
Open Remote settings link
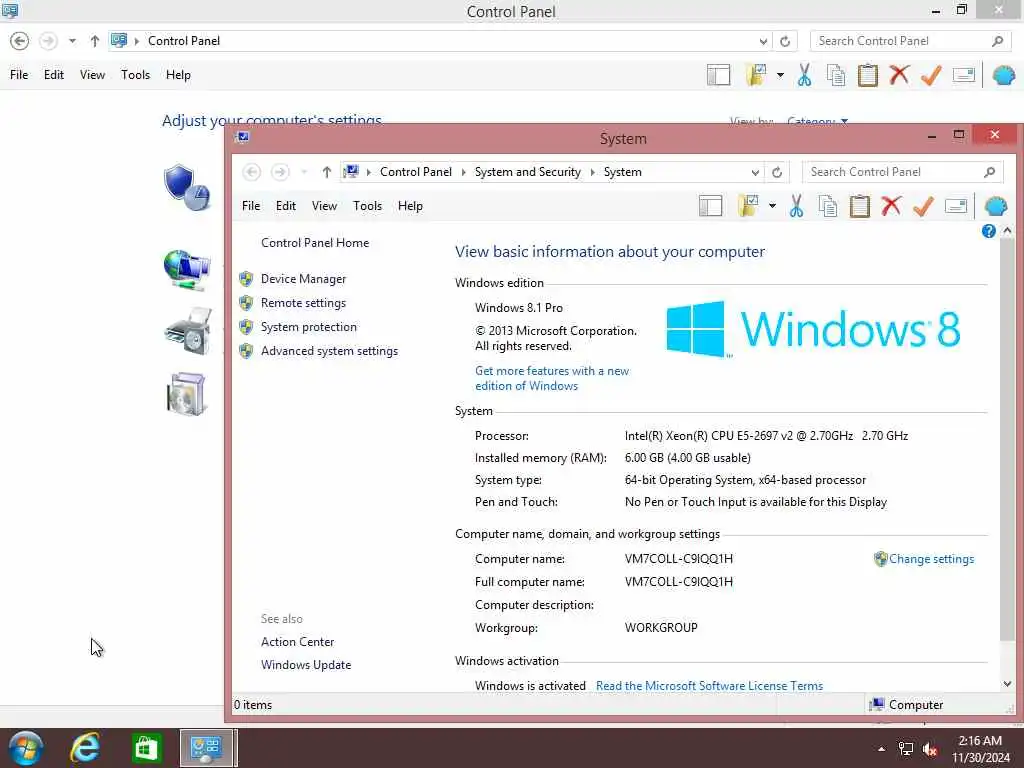(x=303, y=303)
